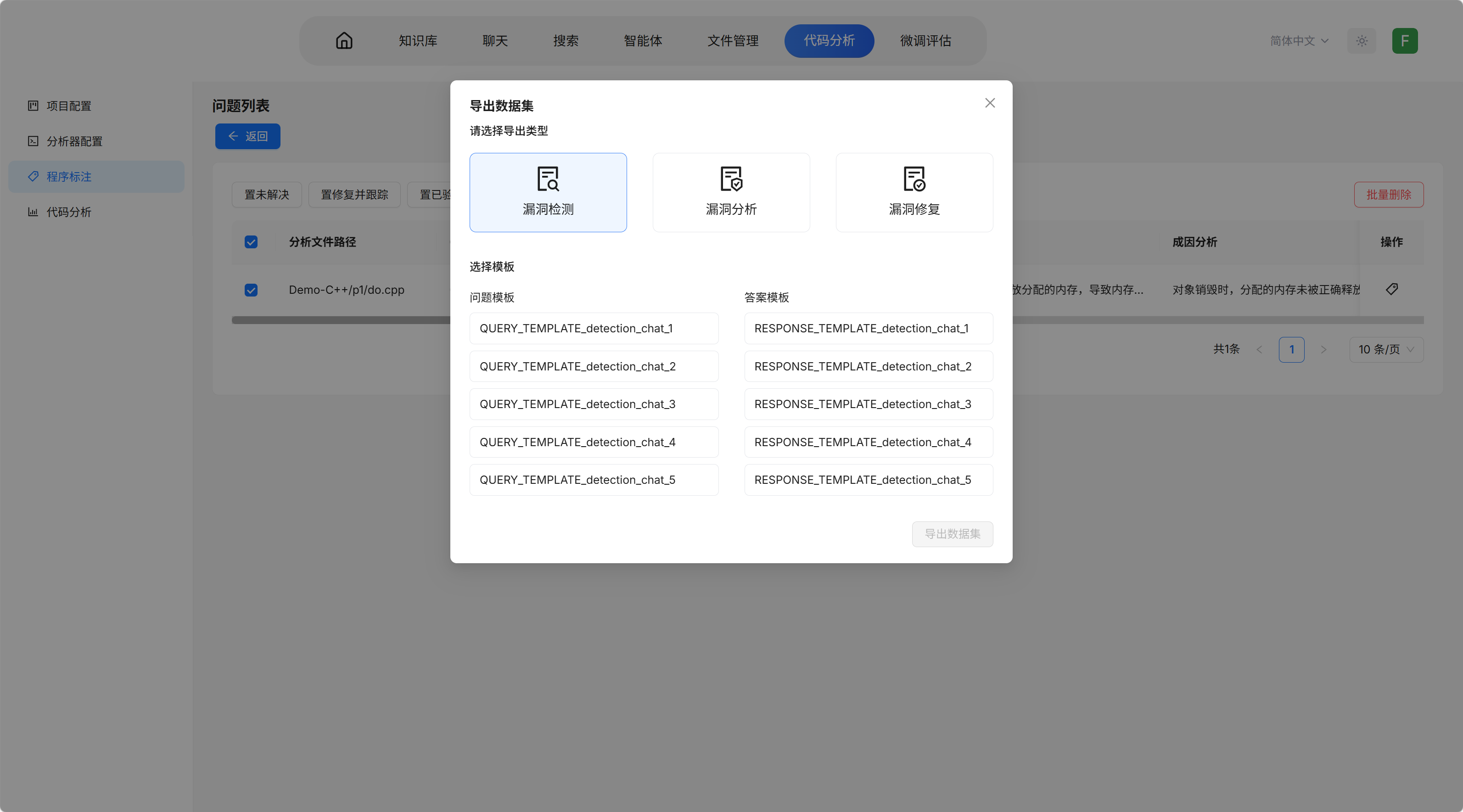This screenshot has width=1463, height=812.
Task: Select the 漏洞检测 export type card
Action: click(548, 192)
